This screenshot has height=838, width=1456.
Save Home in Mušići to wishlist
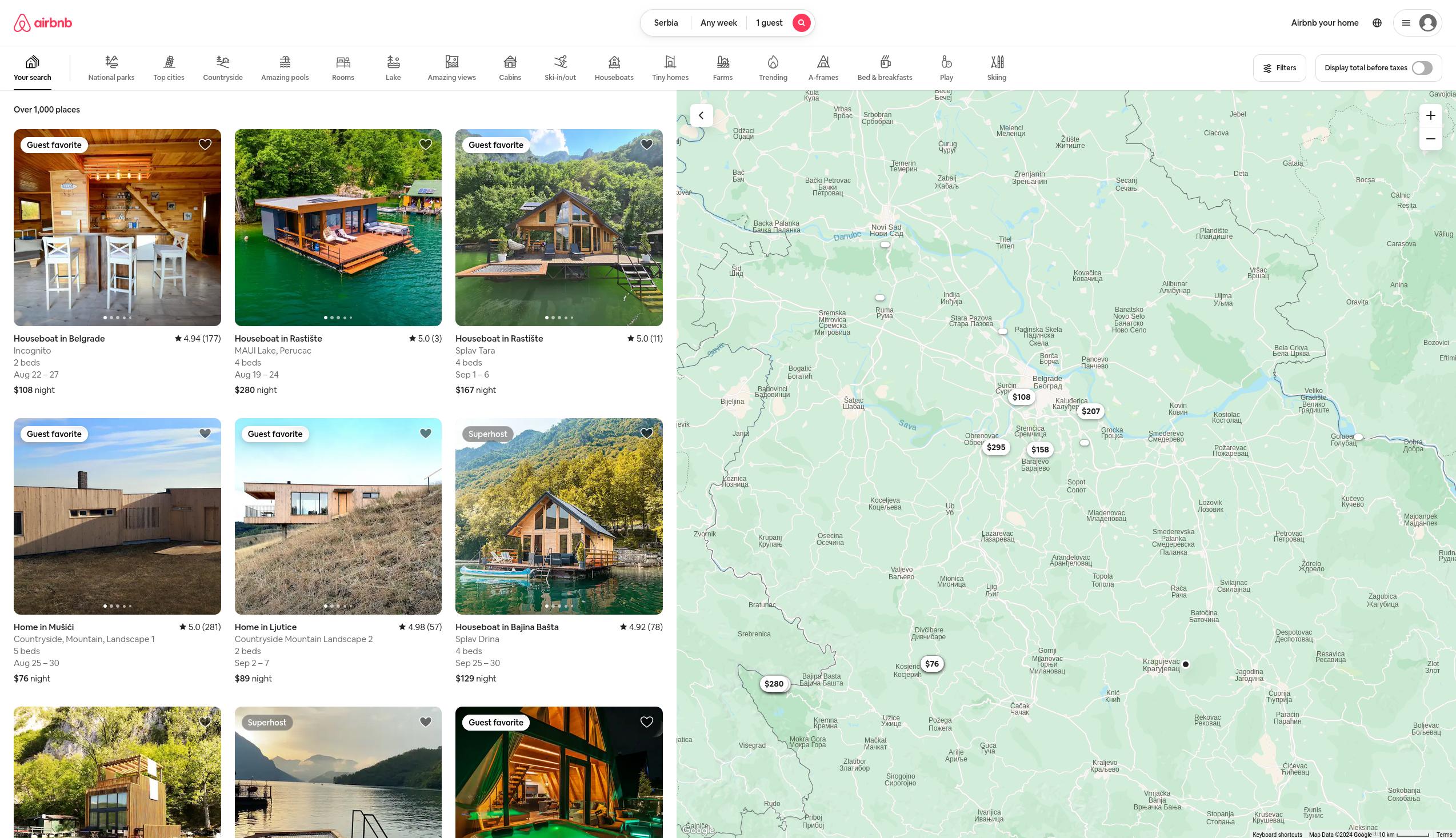(x=205, y=434)
